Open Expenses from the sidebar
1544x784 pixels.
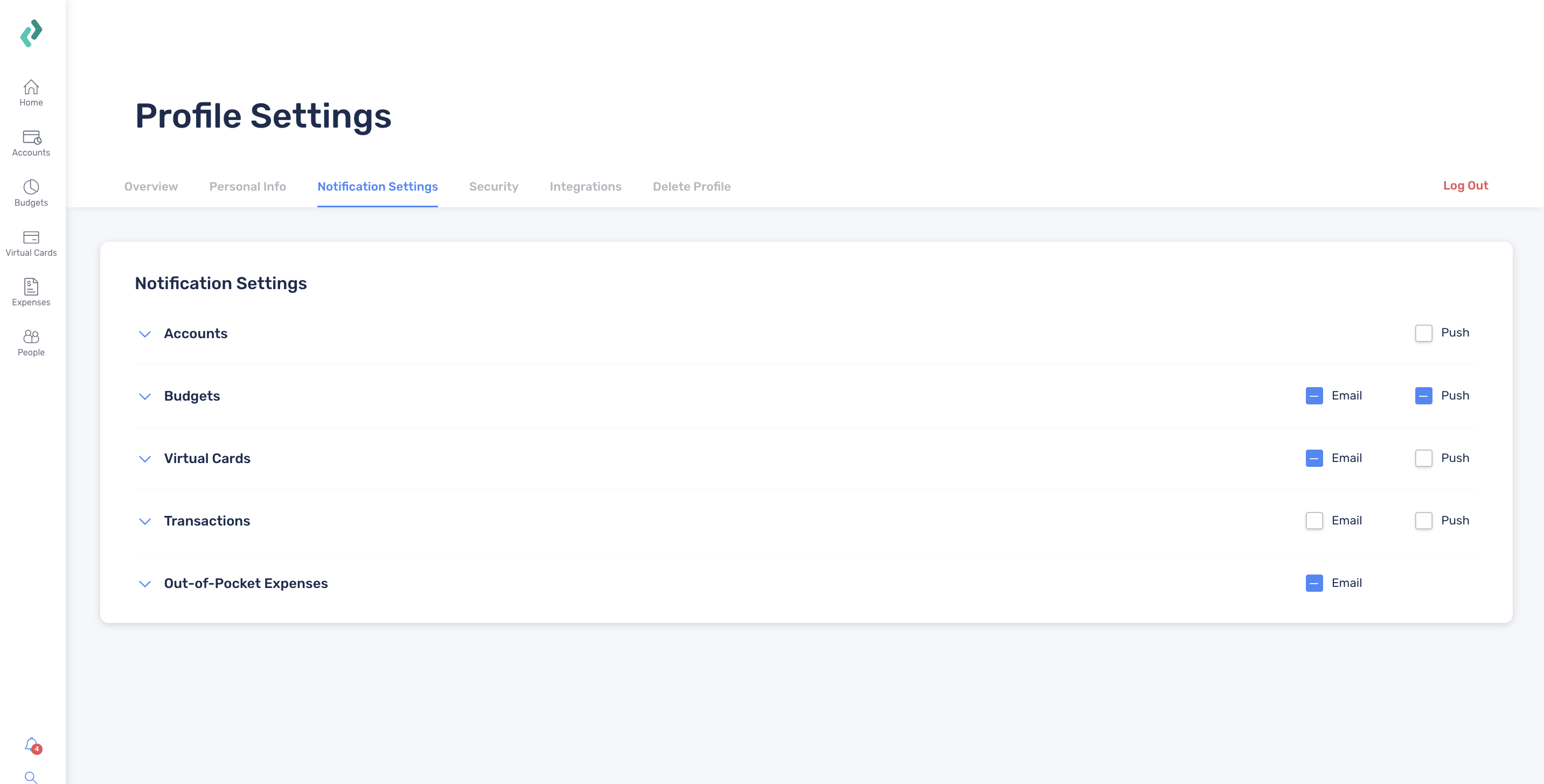31,292
